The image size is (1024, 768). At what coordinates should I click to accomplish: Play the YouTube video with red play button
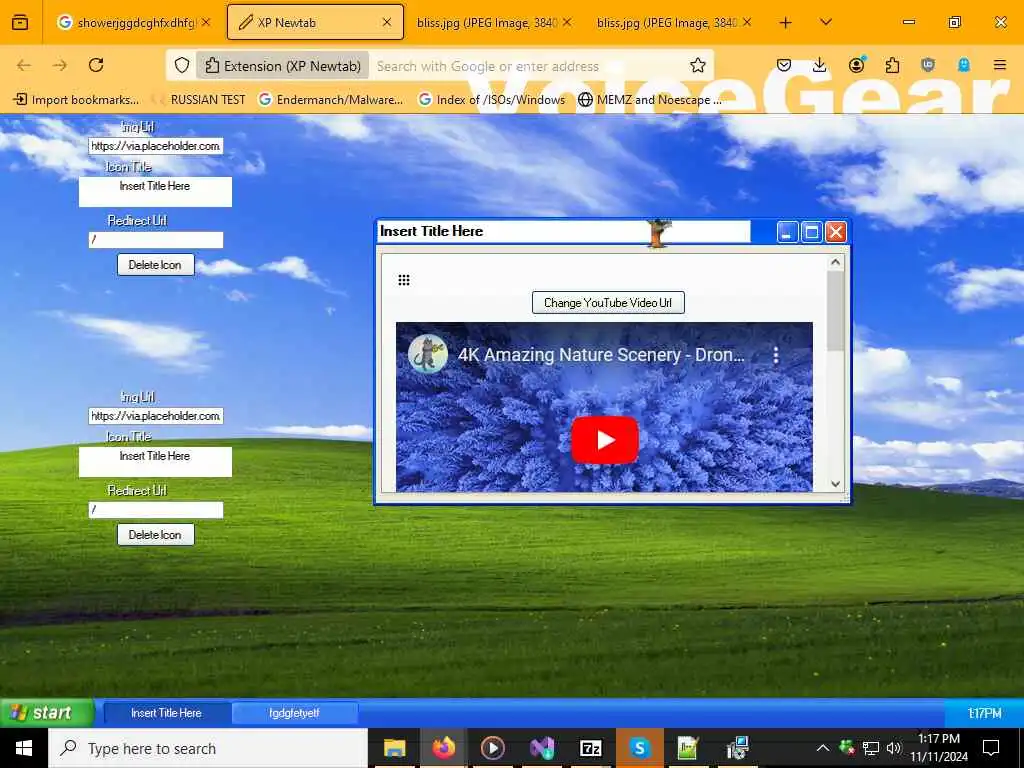(x=605, y=440)
